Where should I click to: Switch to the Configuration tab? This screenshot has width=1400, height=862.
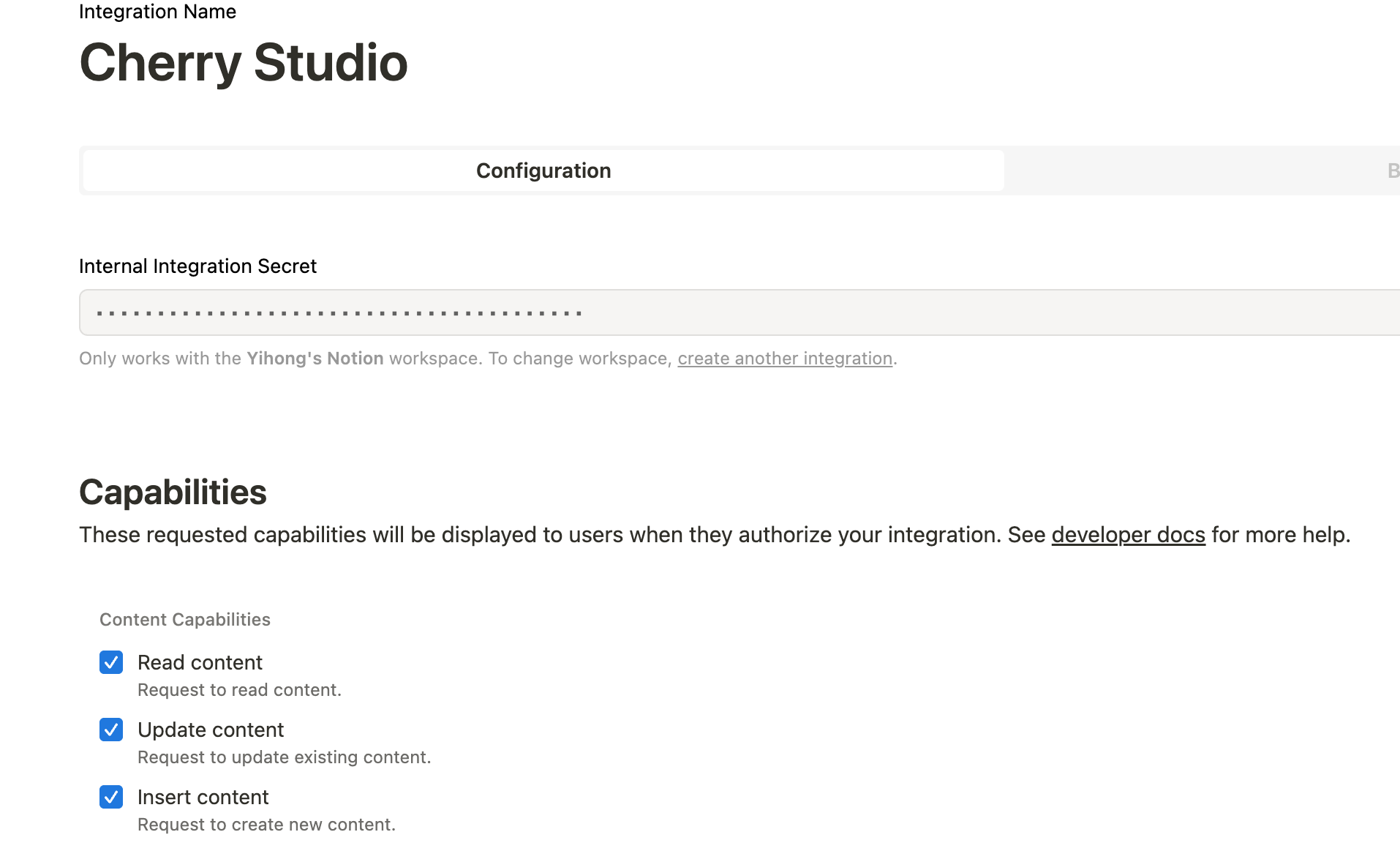click(x=543, y=170)
